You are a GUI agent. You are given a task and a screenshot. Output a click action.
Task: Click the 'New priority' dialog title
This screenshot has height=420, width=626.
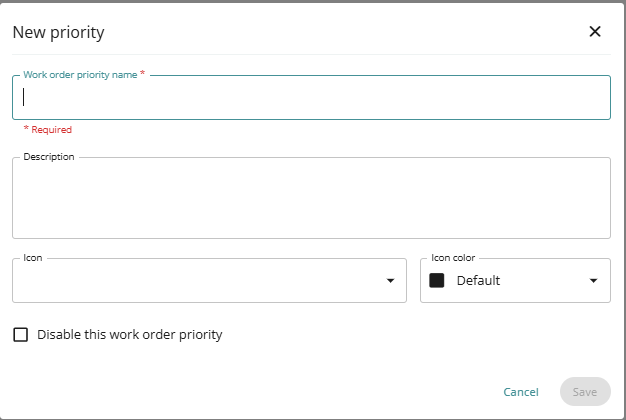(x=58, y=32)
